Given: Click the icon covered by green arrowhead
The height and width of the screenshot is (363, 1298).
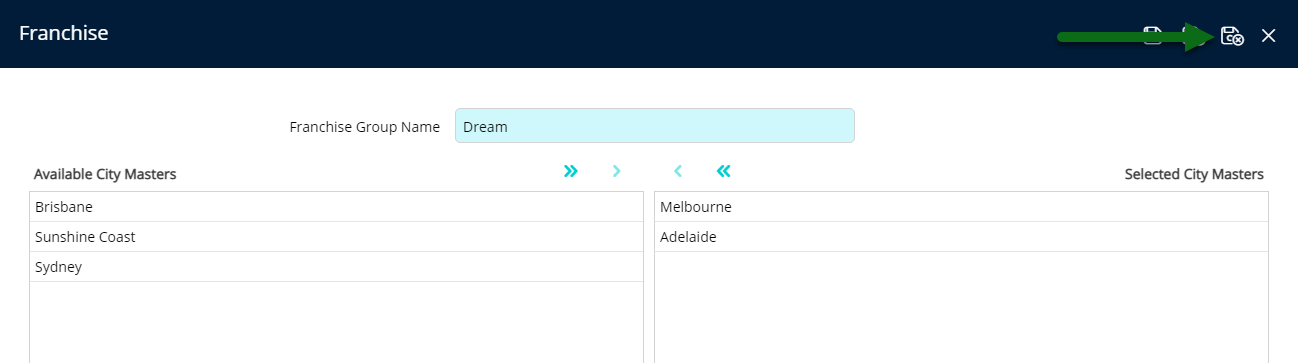Looking at the screenshot, I should (x=1192, y=36).
